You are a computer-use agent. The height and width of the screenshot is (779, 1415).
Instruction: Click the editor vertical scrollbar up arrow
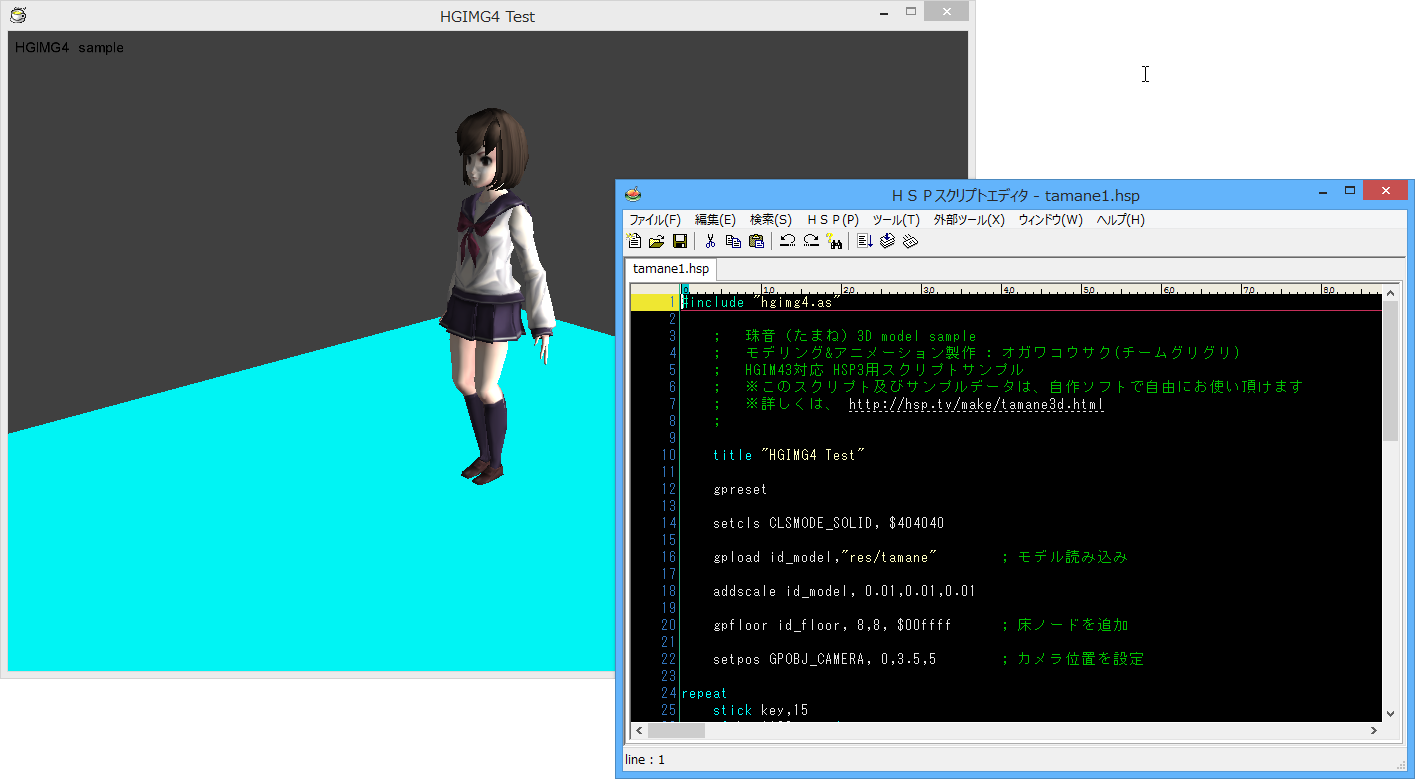click(1390, 292)
